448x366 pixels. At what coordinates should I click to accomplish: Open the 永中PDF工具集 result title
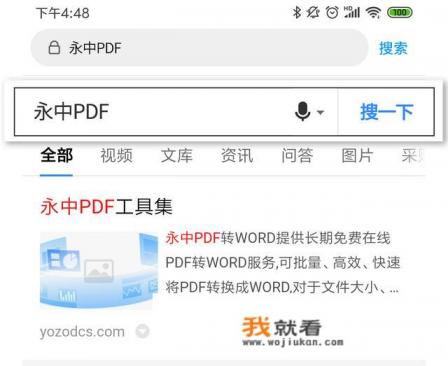(106, 206)
